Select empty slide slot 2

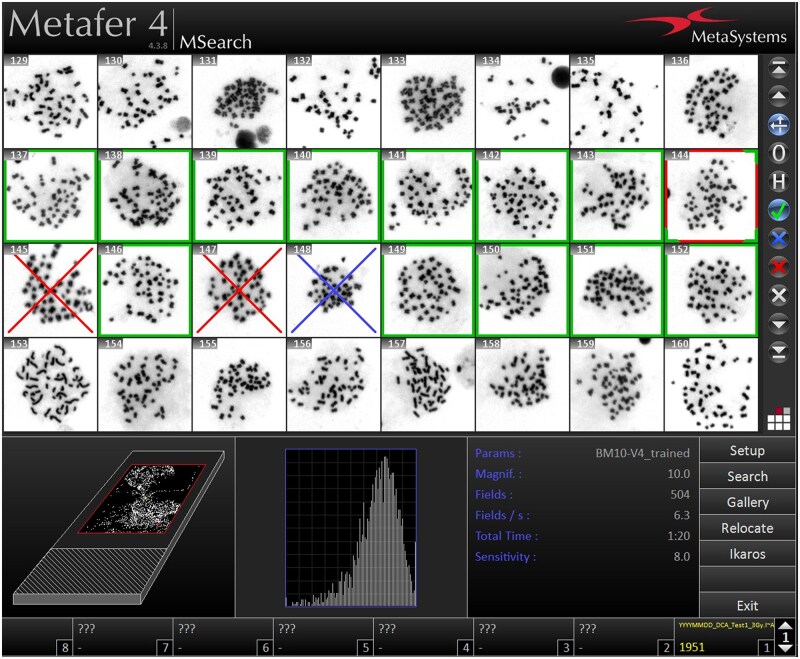coord(624,637)
